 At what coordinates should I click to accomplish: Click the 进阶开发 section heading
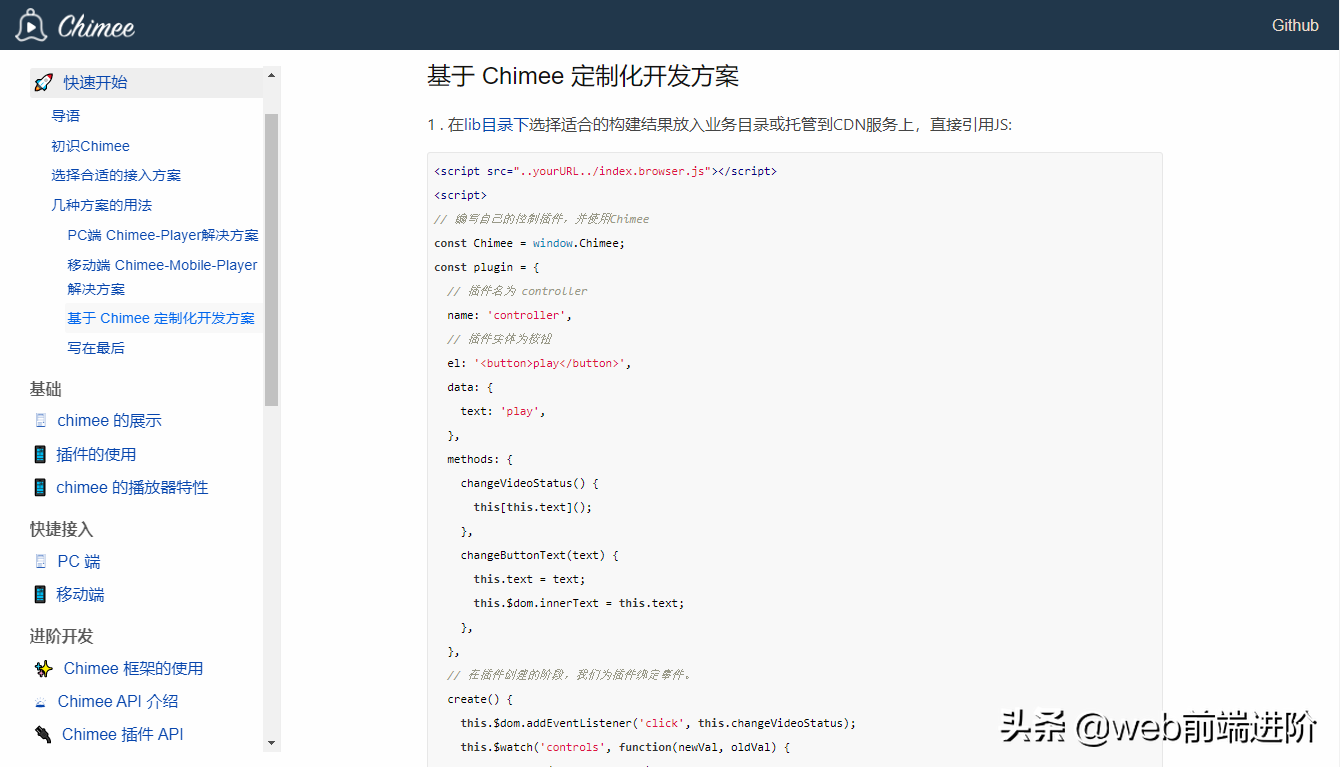[62, 636]
